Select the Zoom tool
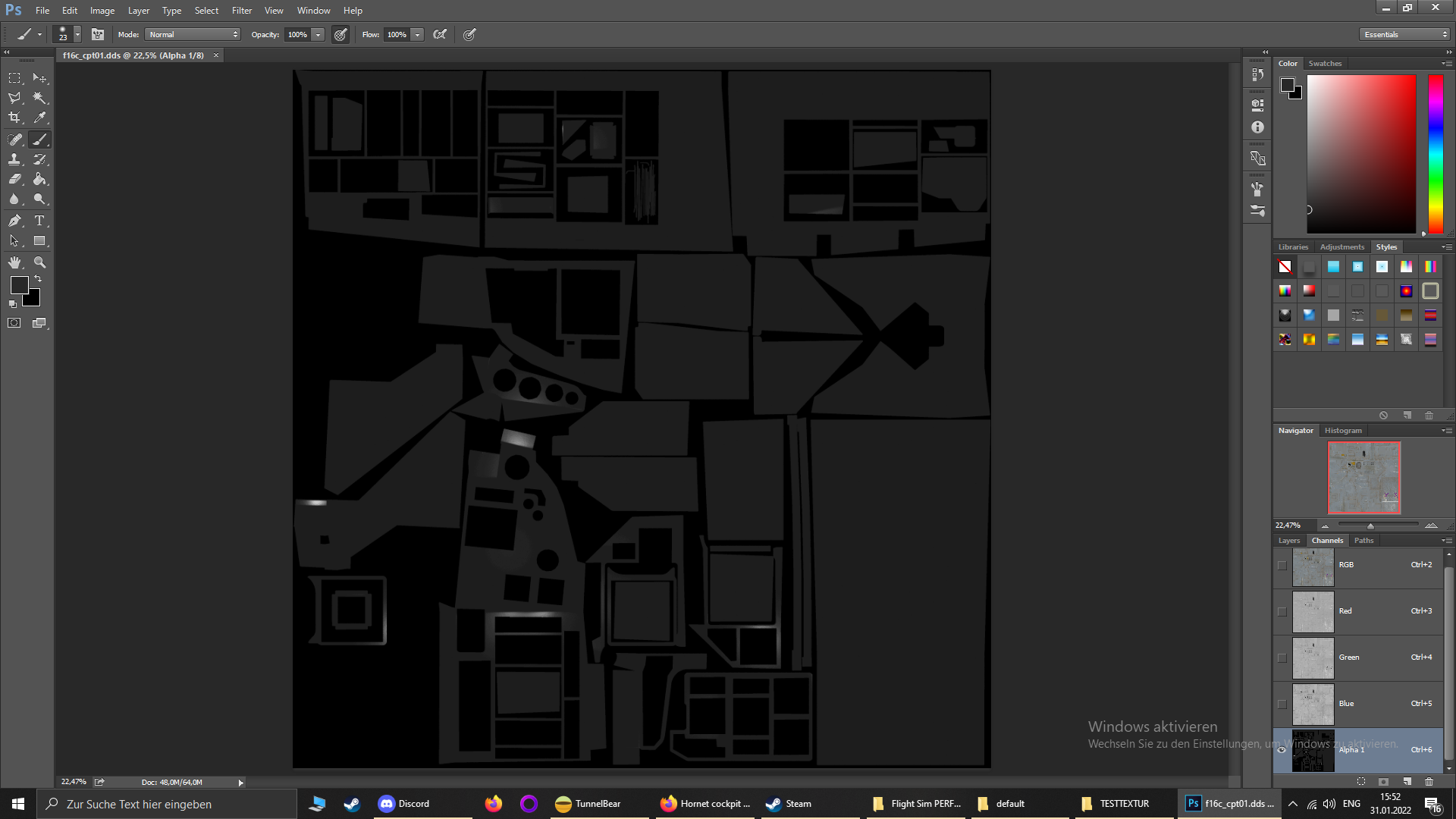 pos(39,262)
